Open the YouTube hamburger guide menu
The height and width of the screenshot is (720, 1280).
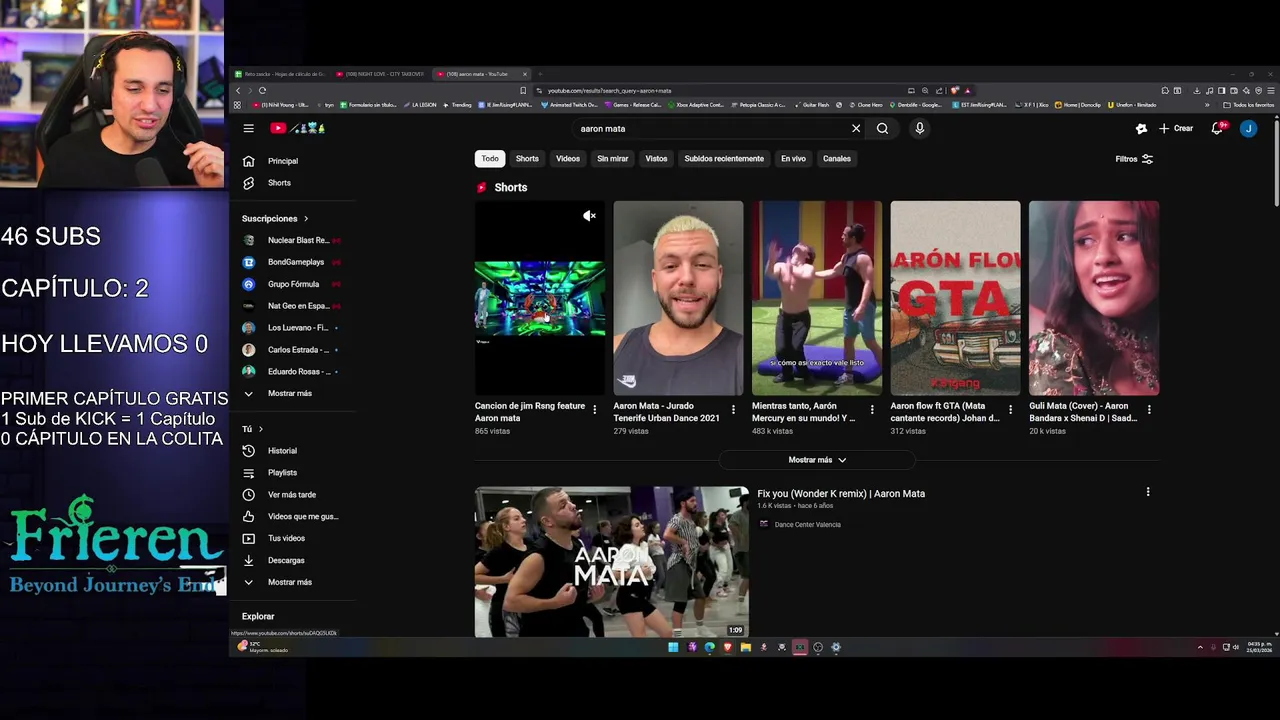(x=248, y=128)
